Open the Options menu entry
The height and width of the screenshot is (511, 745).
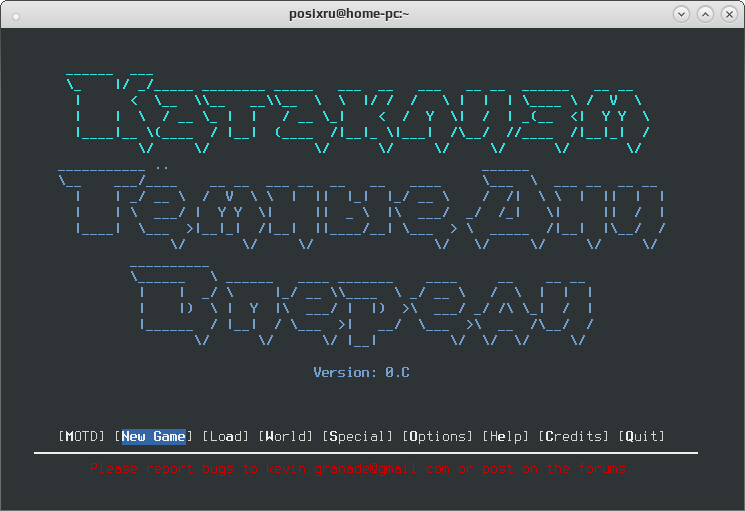(x=438, y=436)
